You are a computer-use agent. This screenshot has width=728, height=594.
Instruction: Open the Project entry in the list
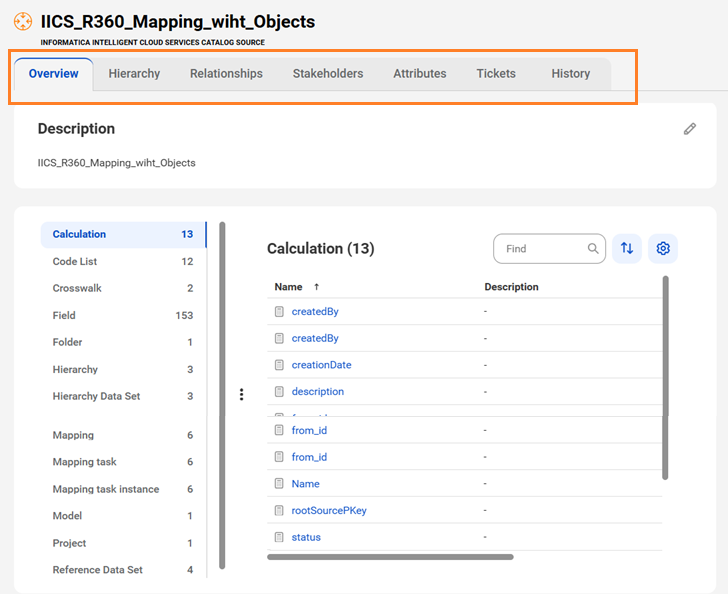[x=123, y=543]
